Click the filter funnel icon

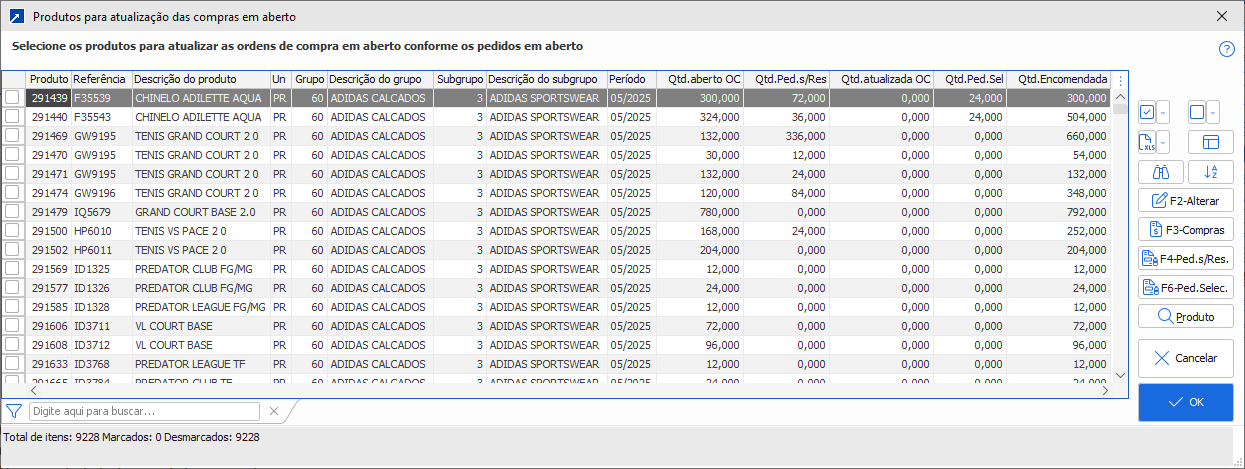pyautogui.click(x=14, y=410)
